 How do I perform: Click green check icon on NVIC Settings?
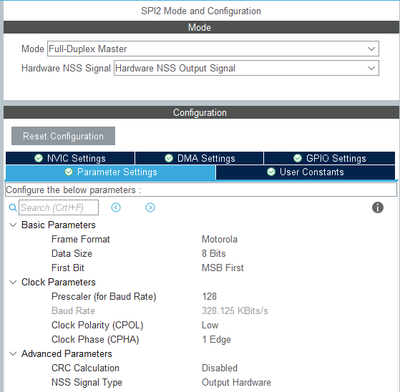click(x=39, y=158)
